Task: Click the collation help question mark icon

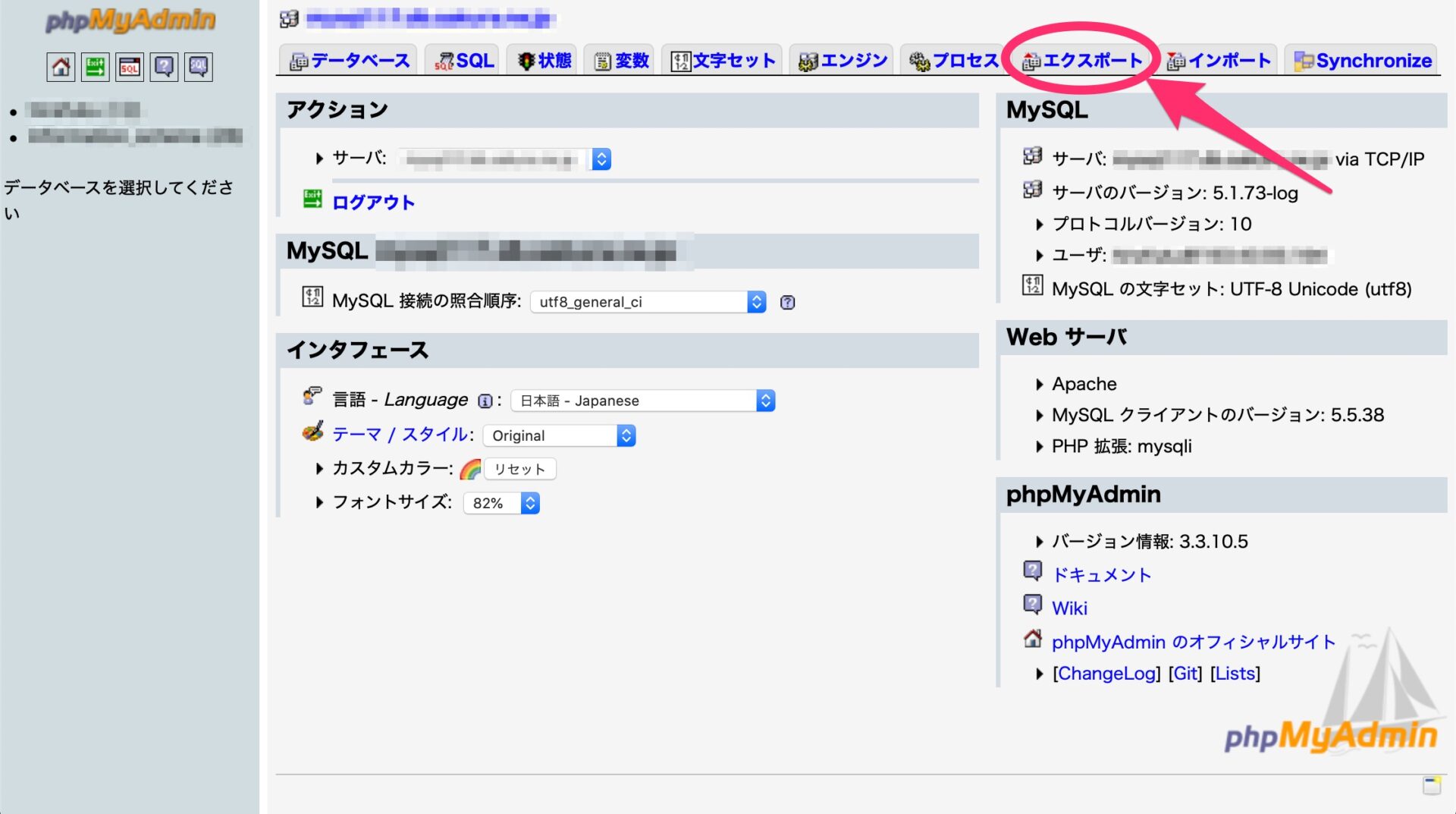Action: 788,302
